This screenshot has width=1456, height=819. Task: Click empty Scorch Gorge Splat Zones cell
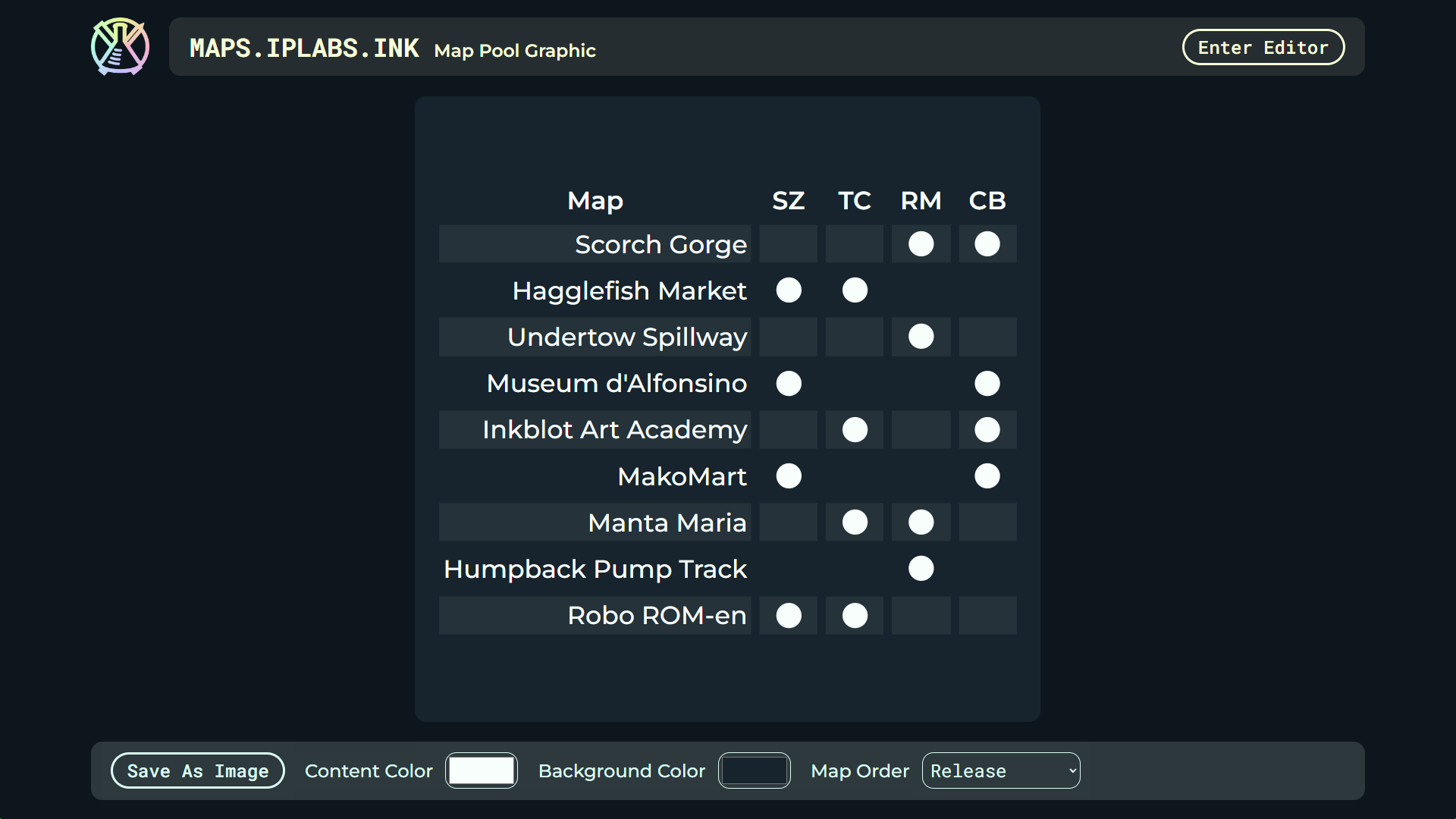pos(789,244)
